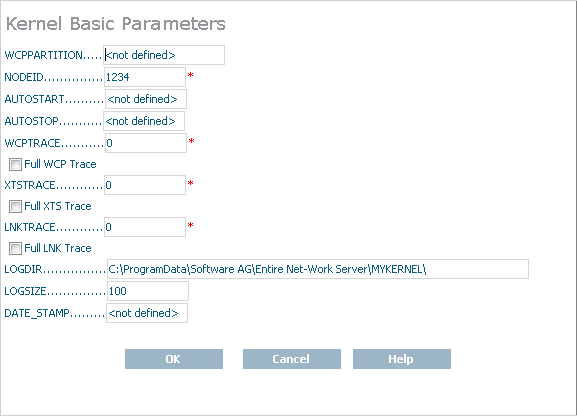
Task: Click into the AUTOSTOP field
Action: click(x=144, y=121)
